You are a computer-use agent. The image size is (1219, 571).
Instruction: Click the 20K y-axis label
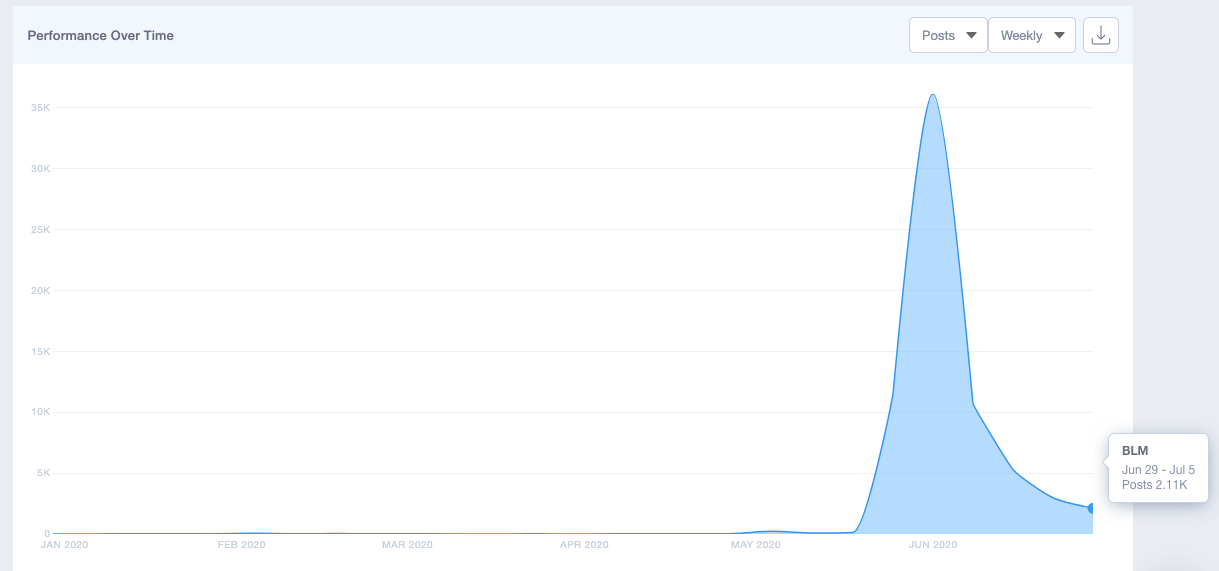click(x=39, y=290)
